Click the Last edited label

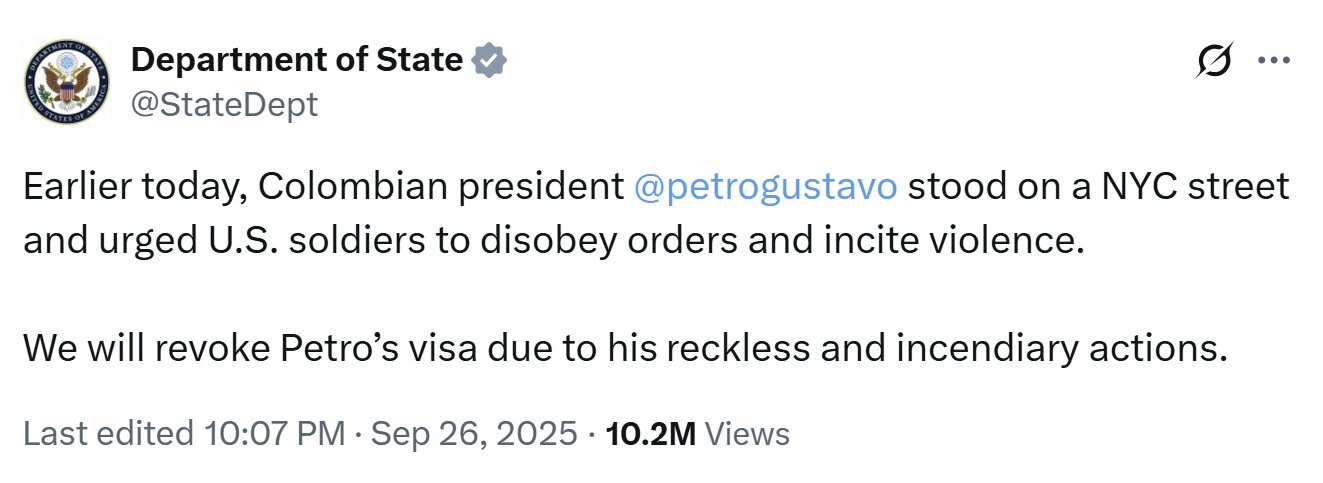108,433
